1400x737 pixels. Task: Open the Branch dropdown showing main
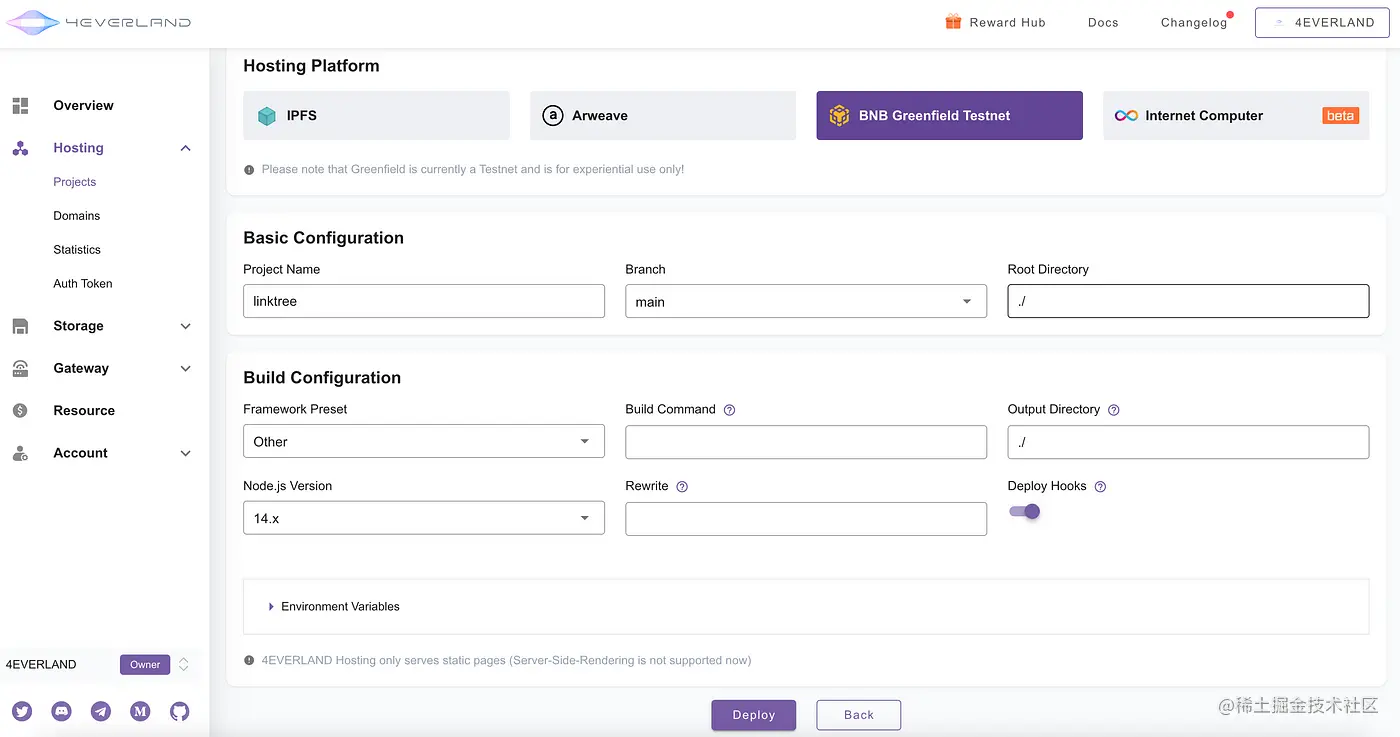[x=806, y=301]
